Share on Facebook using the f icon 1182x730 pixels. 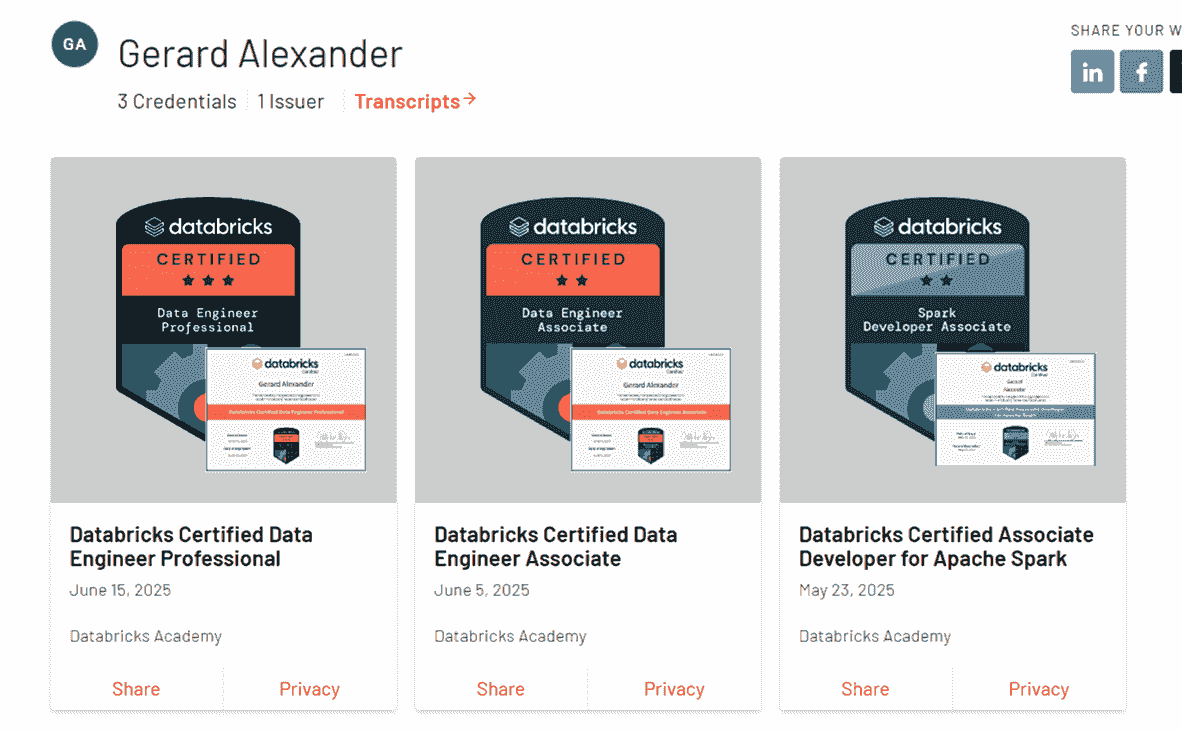[x=1141, y=72]
